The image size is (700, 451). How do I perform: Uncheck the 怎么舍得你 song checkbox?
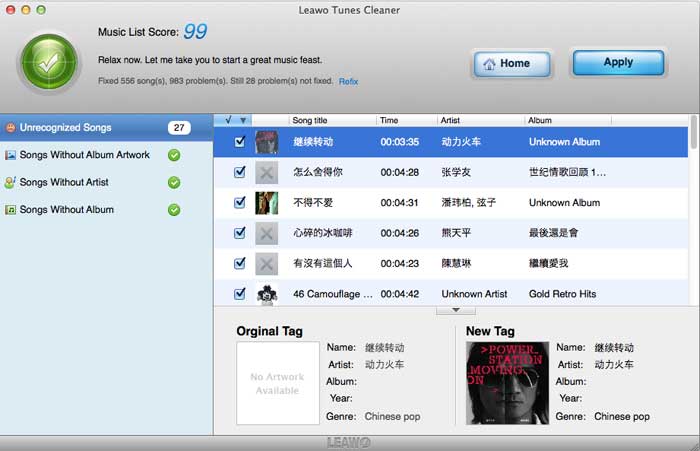pos(240,172)
